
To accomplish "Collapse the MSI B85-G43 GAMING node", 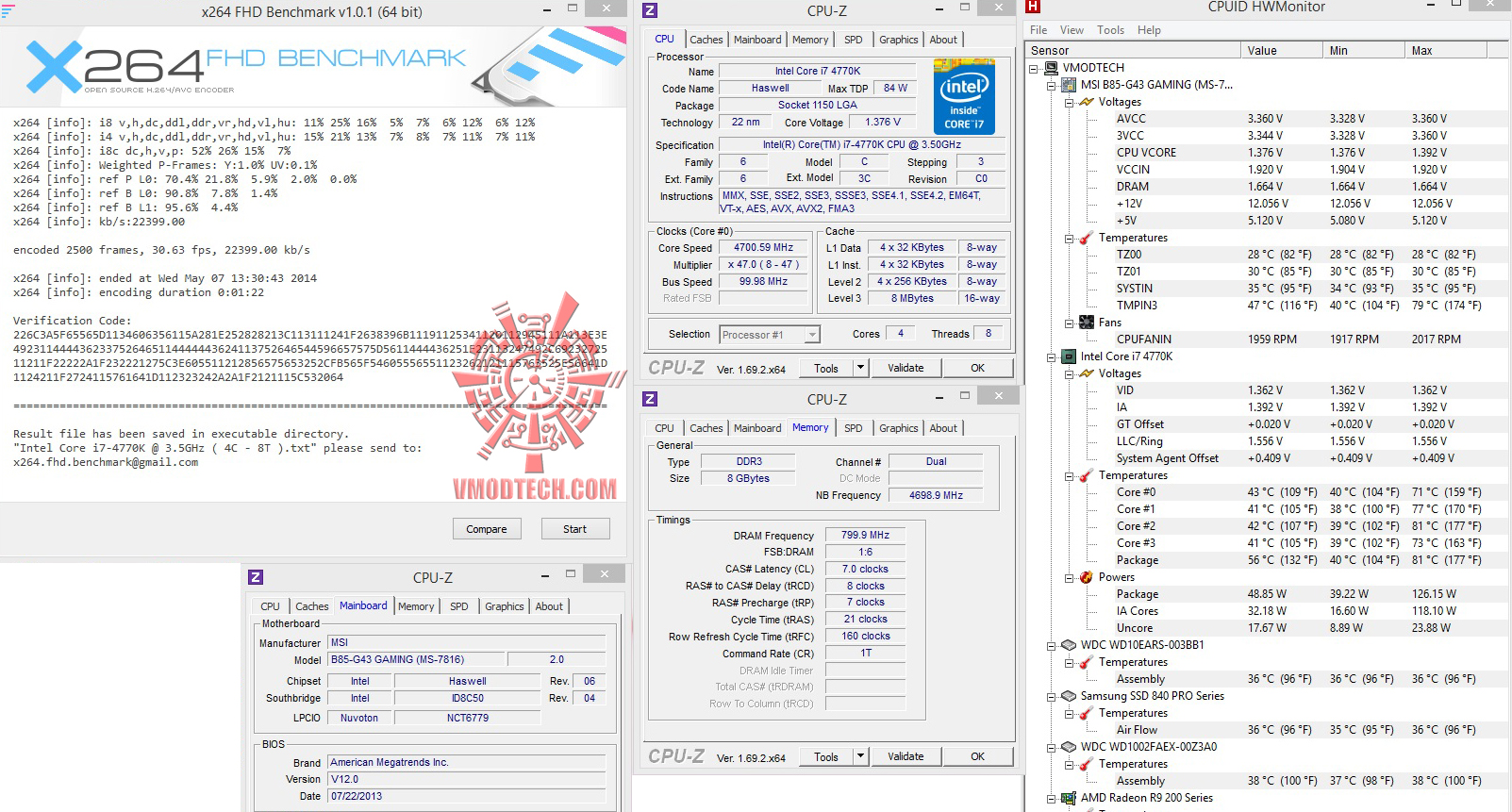I will (1052, 86).
